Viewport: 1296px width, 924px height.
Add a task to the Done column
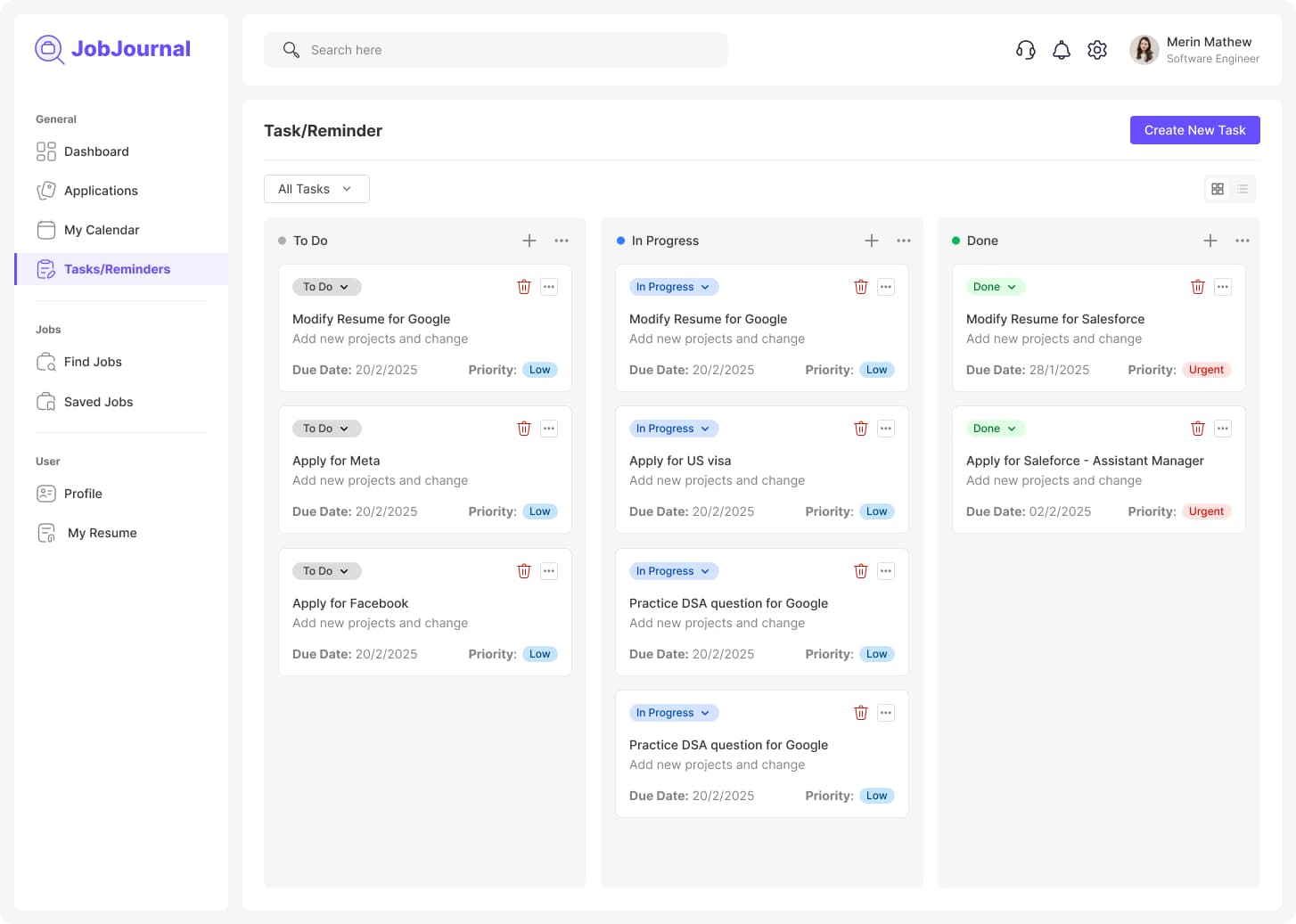(x=1210, y=241)
